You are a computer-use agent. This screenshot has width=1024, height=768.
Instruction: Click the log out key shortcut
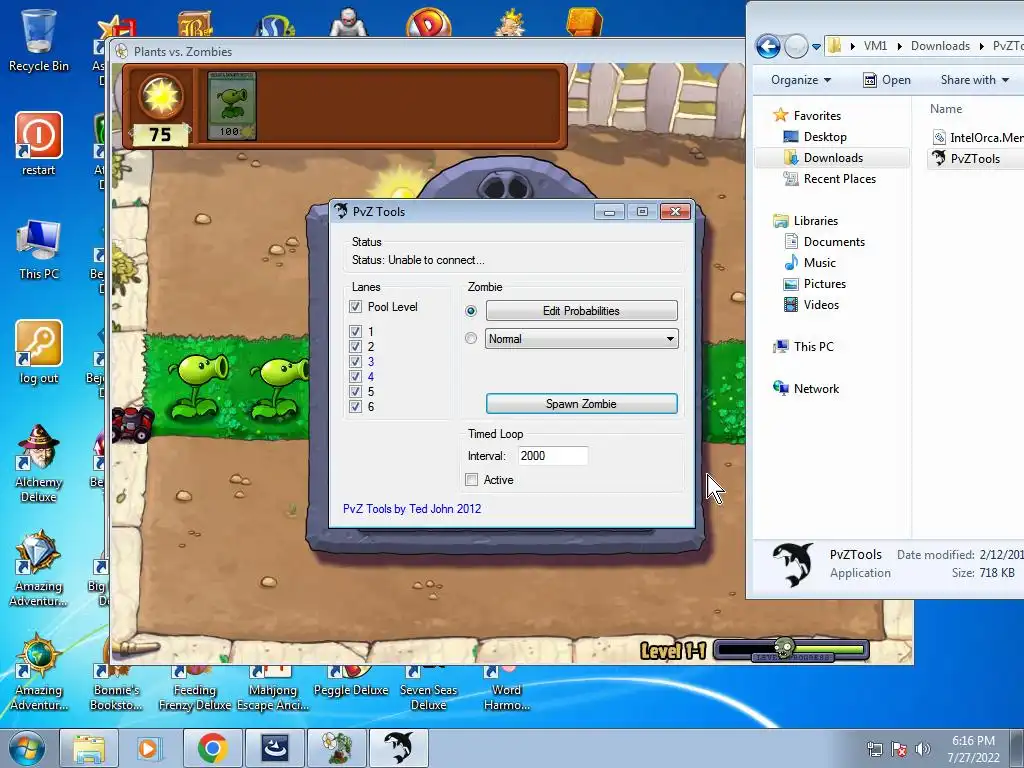pyautogui.click(x=39, y=353)
